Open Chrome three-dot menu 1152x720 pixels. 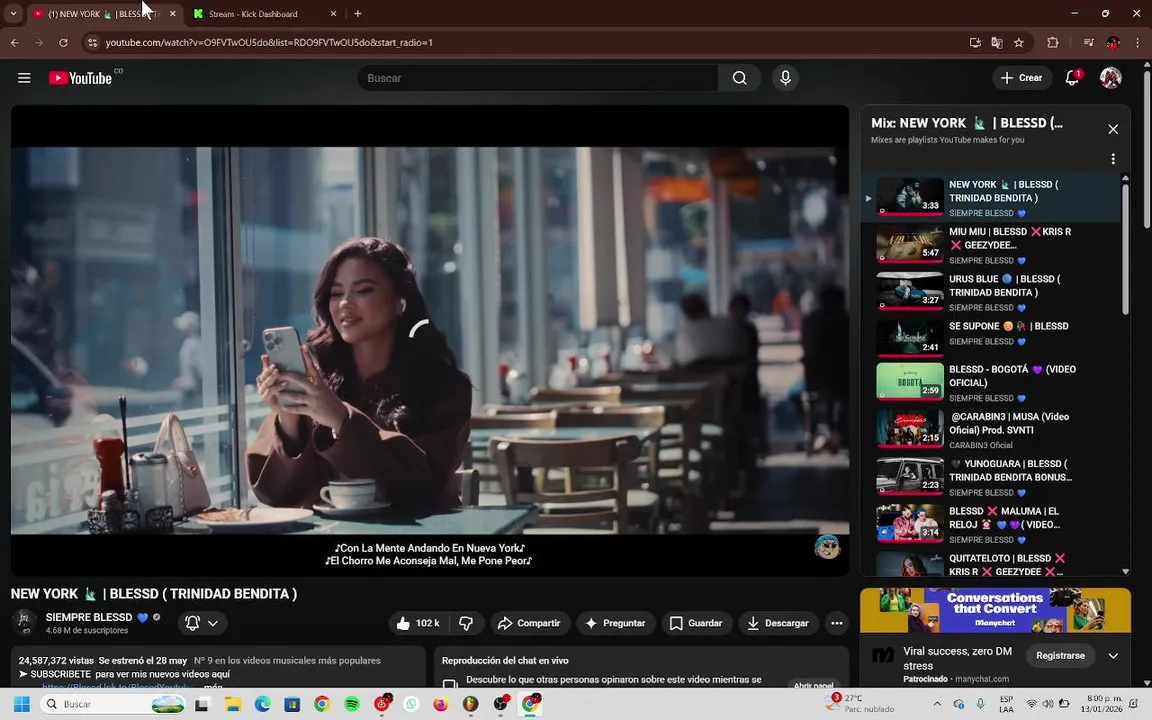pyautogui.click(x=1137, y=43)
